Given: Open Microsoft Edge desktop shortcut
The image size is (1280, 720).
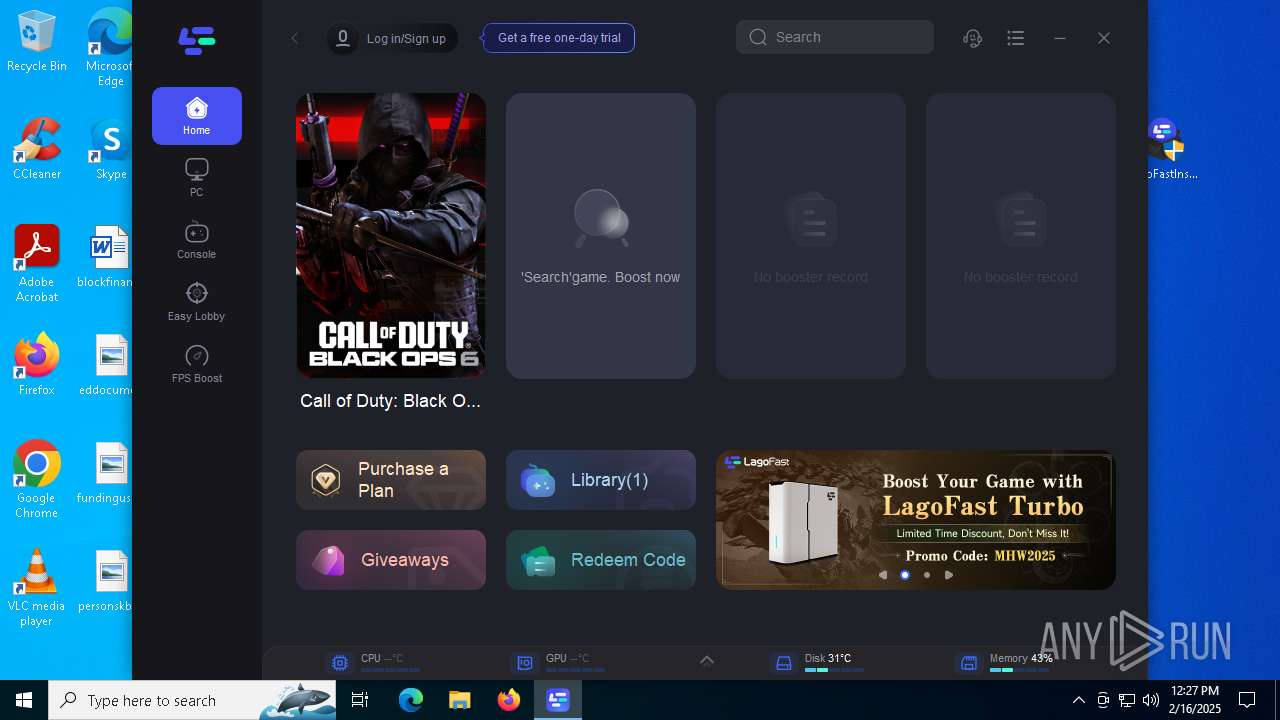Looking at the screenshot, I should 110,48.
